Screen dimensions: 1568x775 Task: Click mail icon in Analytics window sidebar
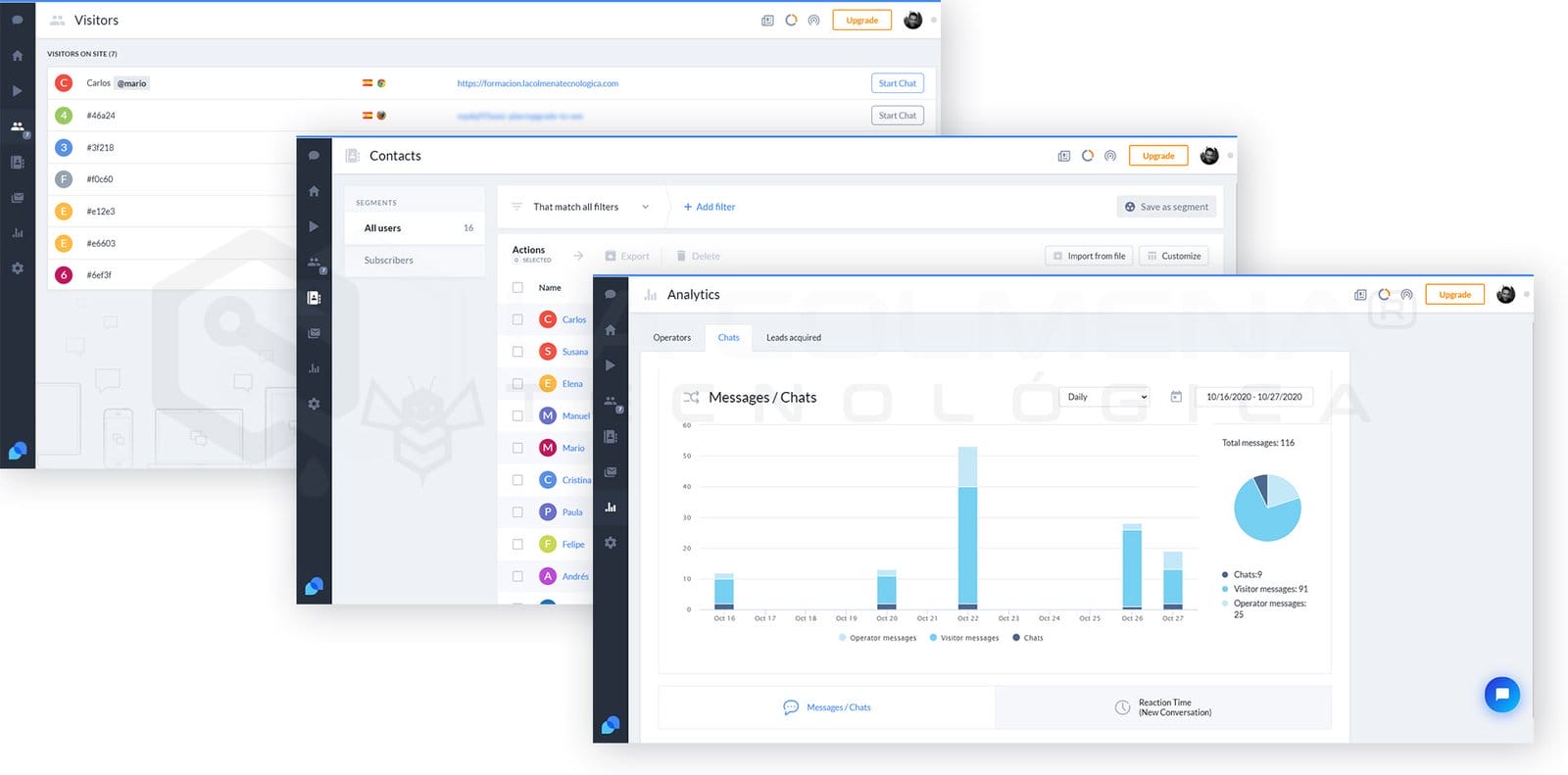coord(611,472)
